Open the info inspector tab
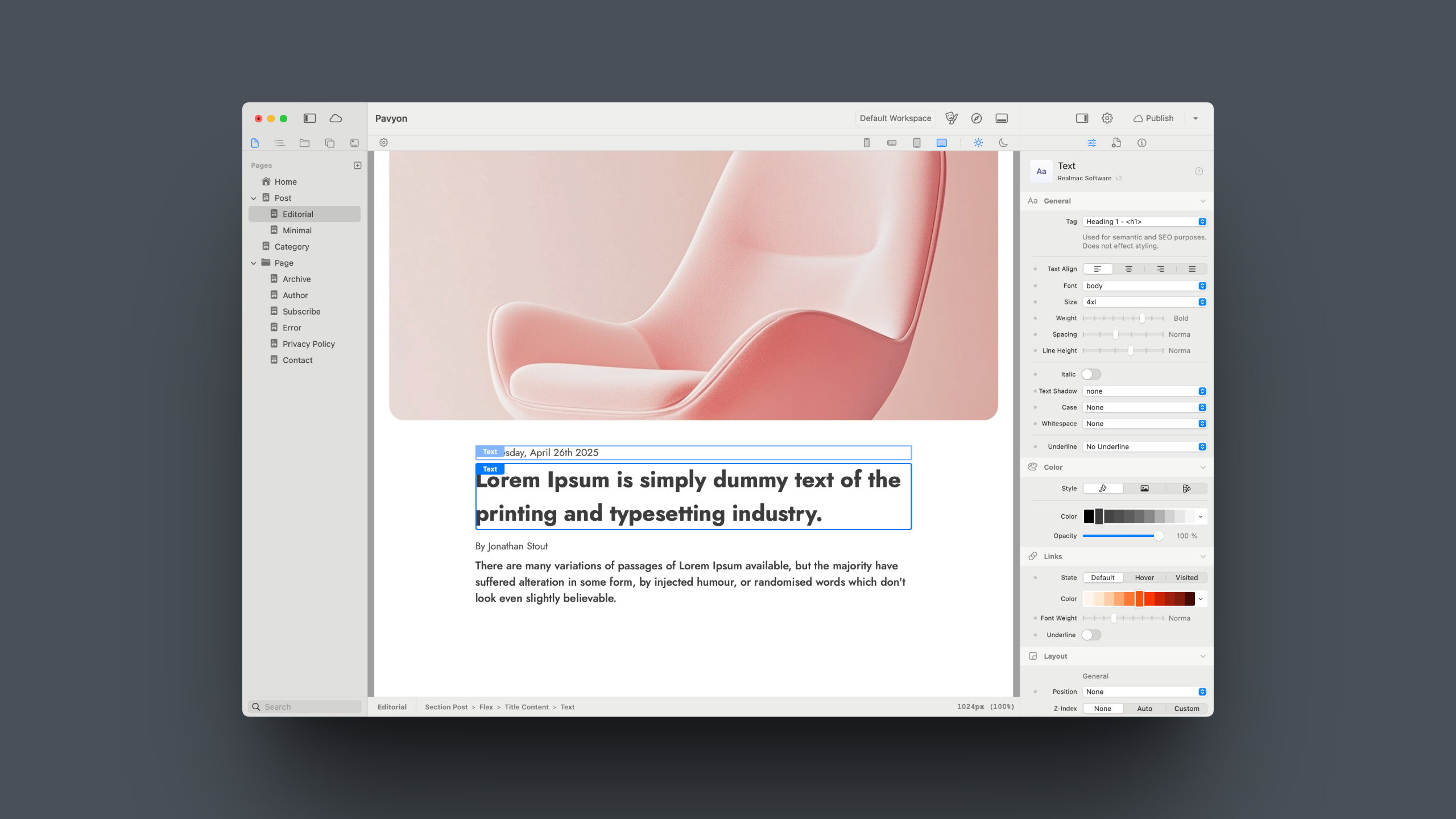 (1141, 143)
